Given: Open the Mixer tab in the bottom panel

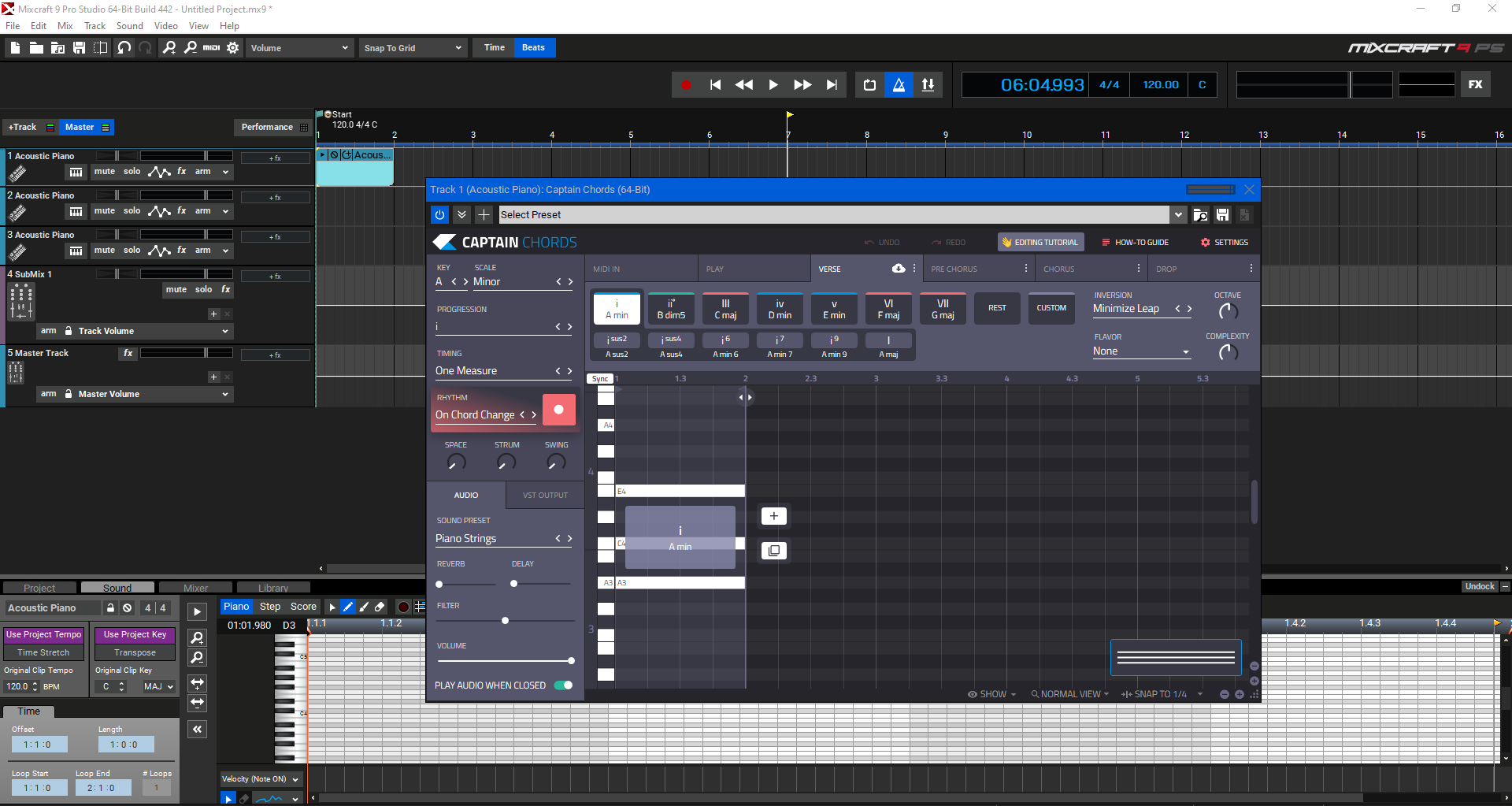Looking at the screenshot, I should tap(195, 588).
